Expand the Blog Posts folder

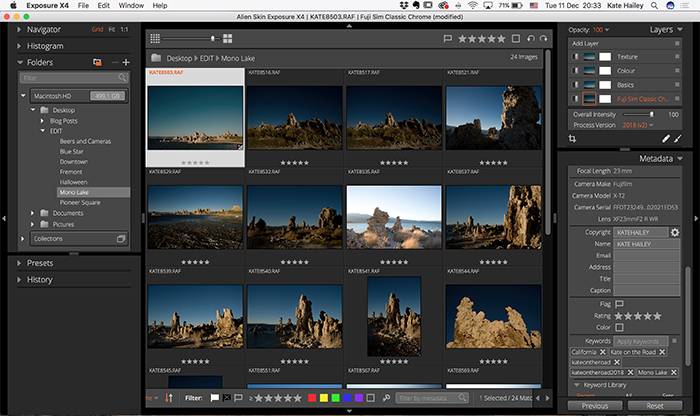click(x=42, y=121)
